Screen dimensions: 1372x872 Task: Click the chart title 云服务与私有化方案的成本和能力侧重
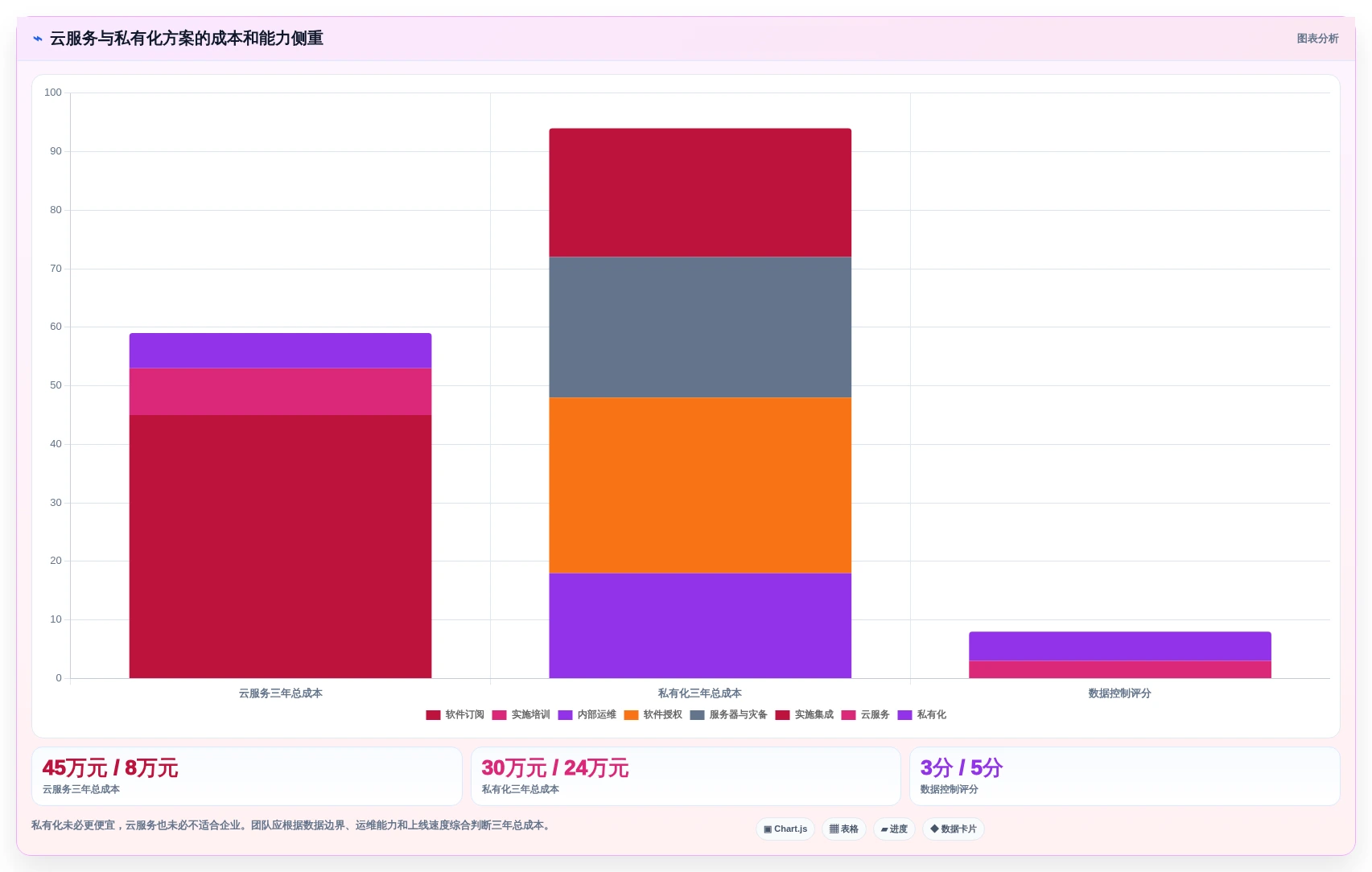coord(187,39)
